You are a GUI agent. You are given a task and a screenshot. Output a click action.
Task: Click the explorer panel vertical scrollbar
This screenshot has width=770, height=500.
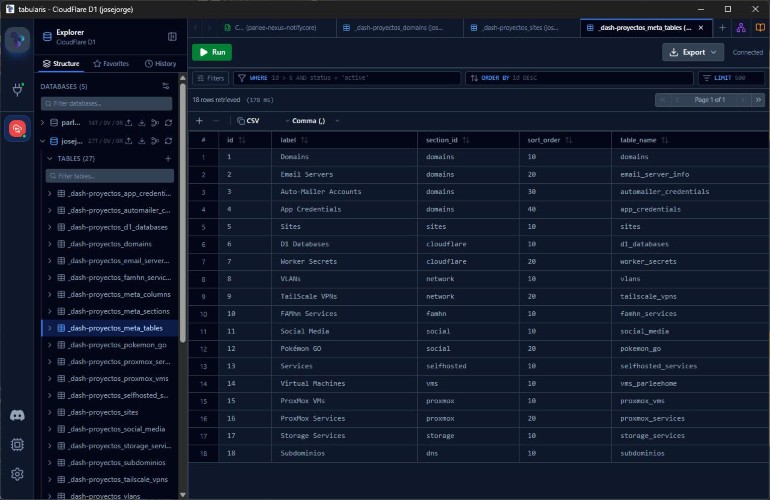tap(183, 212)
